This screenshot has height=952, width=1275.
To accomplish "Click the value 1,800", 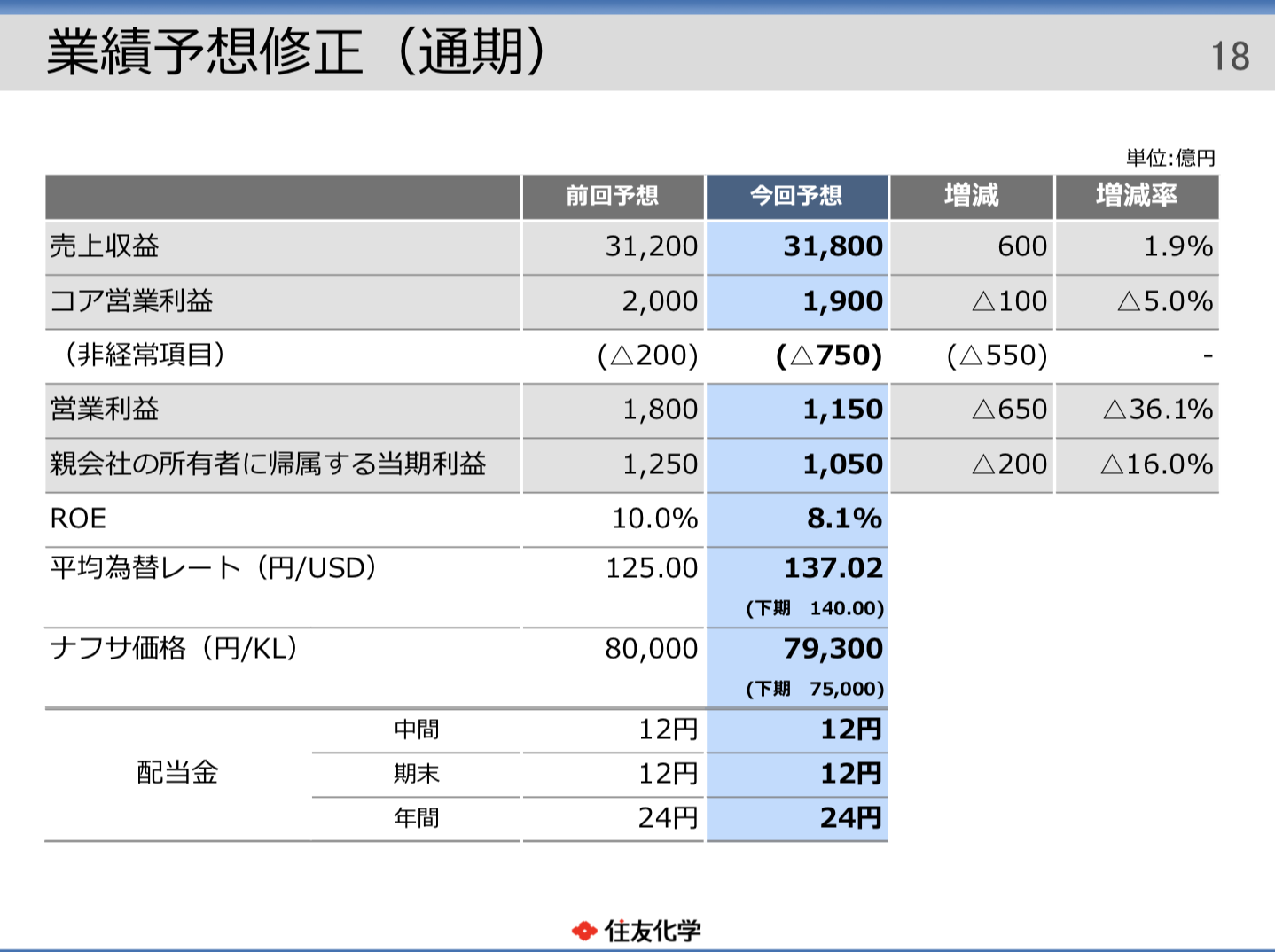I will coord(660,410).
